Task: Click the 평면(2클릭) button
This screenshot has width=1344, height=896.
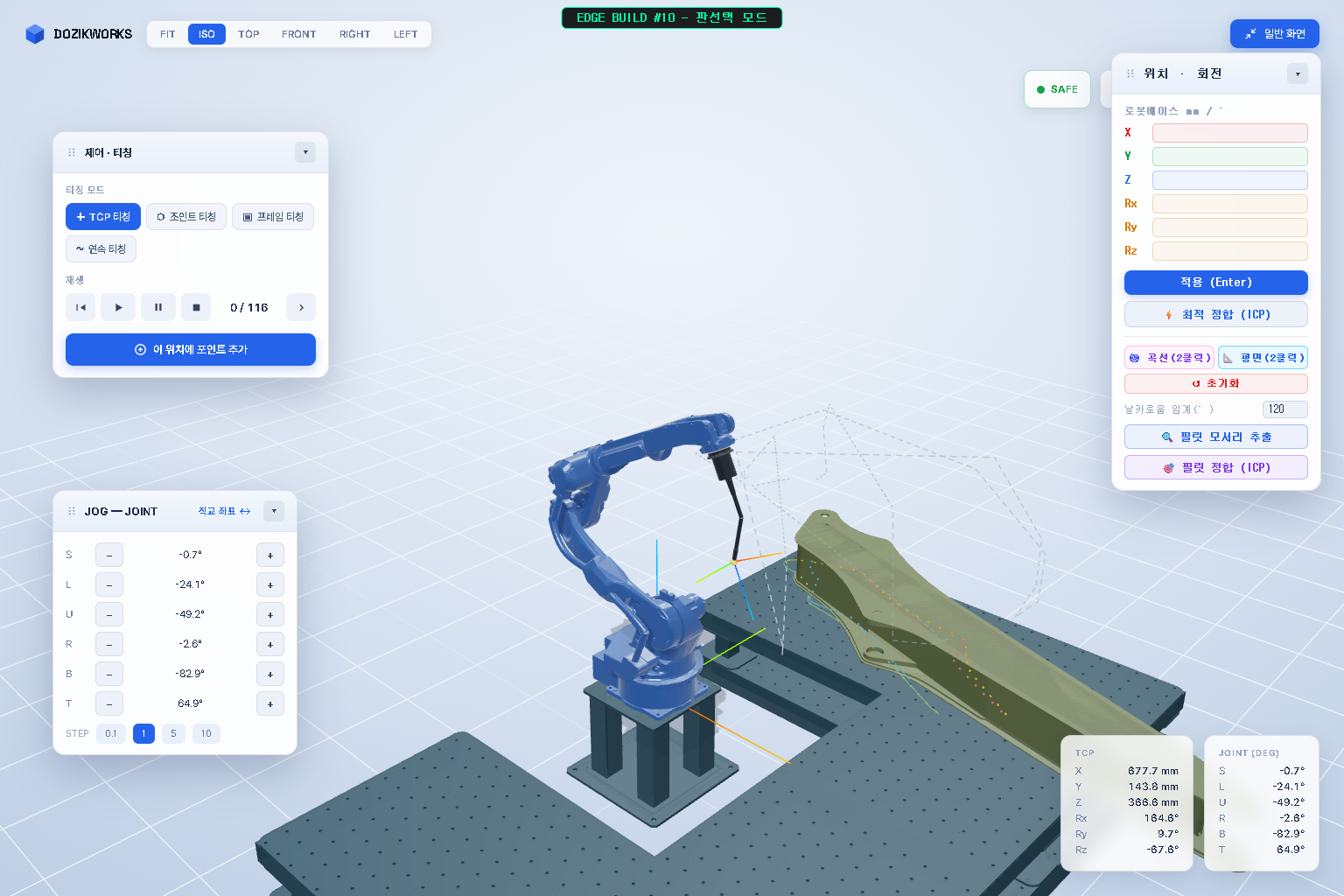Action: pyautogui.click(x=1263, y=357)
